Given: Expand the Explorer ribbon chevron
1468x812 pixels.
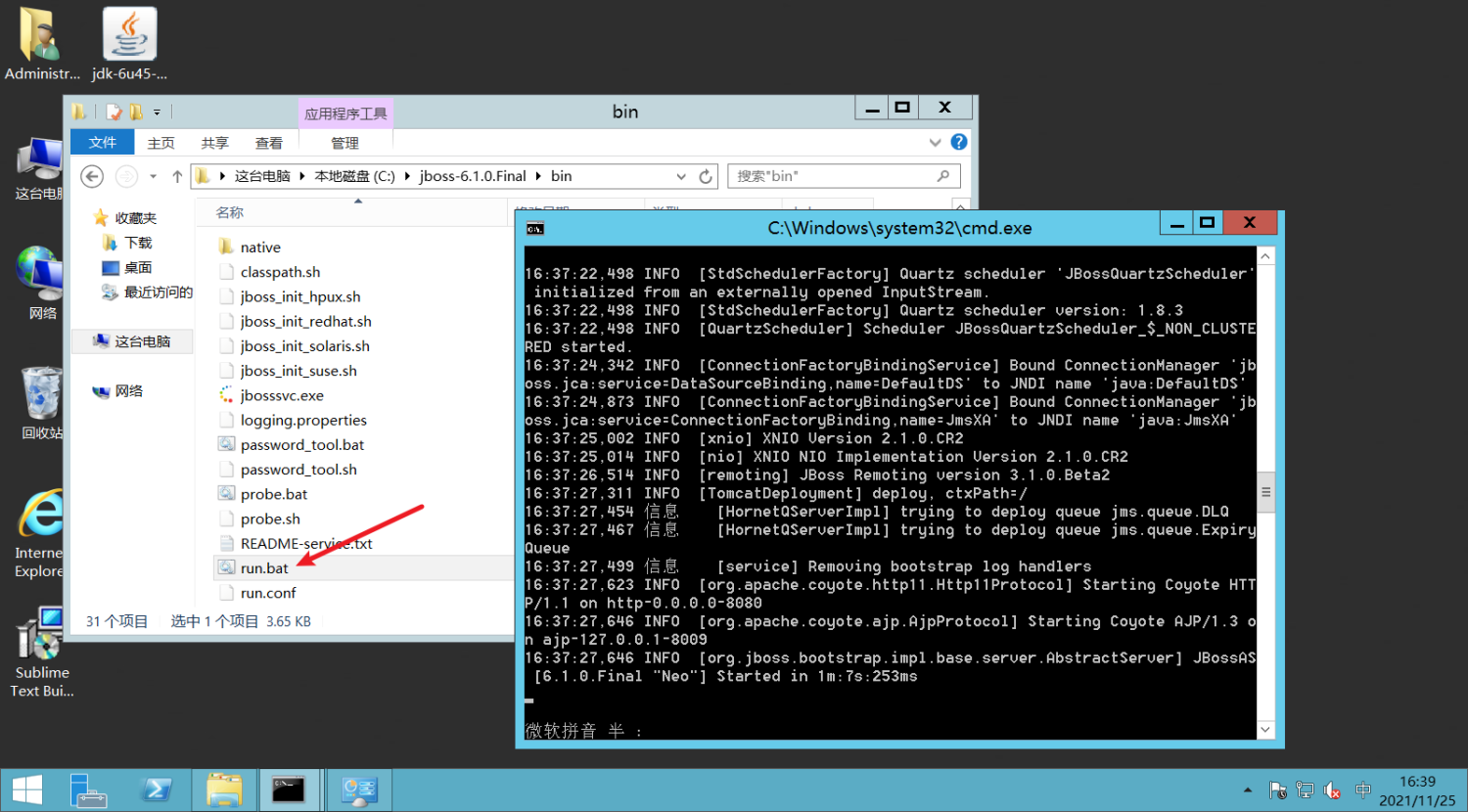Looking at the screenshot, I should tap(935, 143).
